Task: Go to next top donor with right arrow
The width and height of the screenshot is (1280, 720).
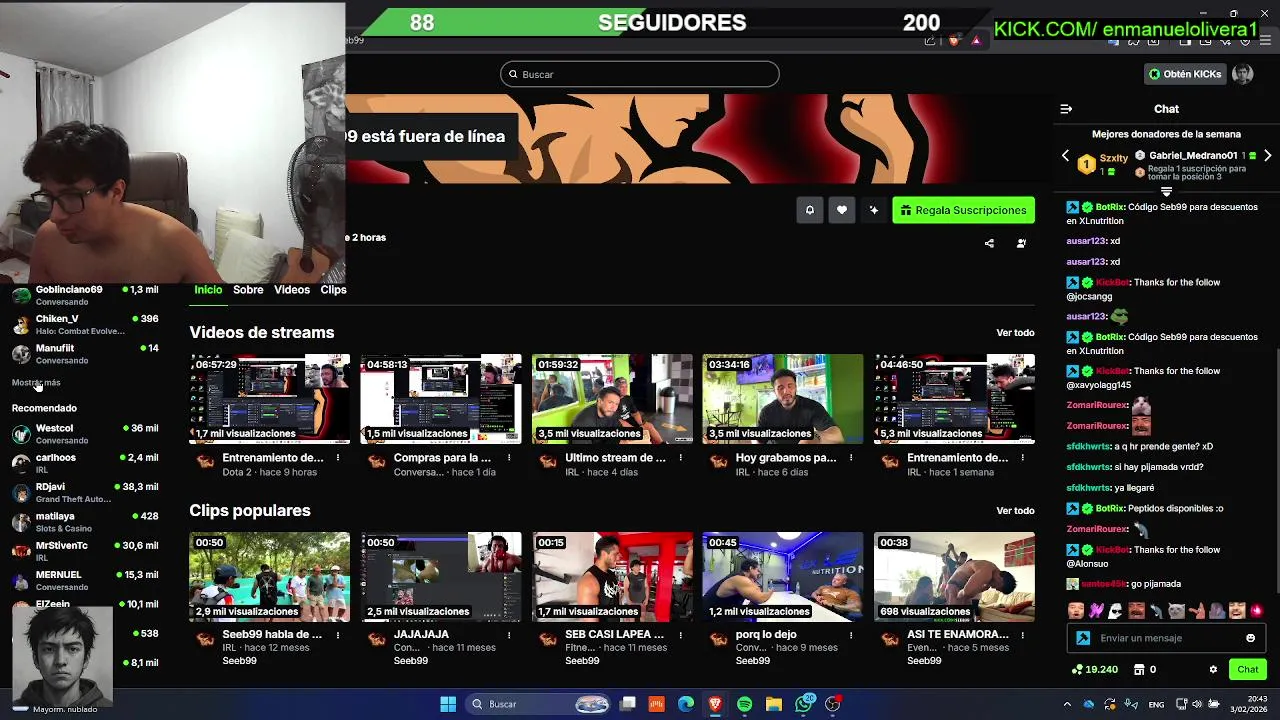Action: (1267, 156)
